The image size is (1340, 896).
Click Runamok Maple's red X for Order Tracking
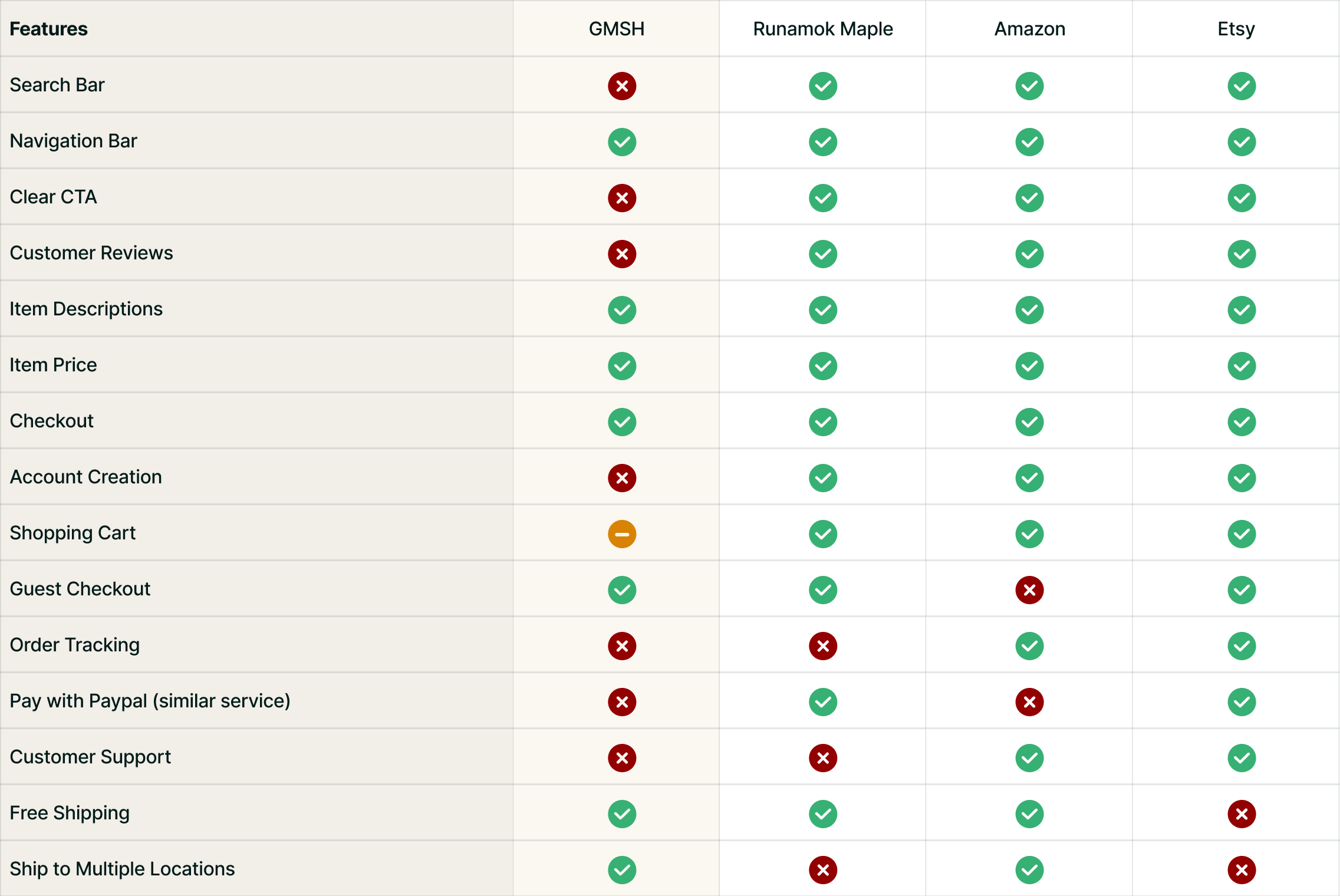[x=823, y=646]
